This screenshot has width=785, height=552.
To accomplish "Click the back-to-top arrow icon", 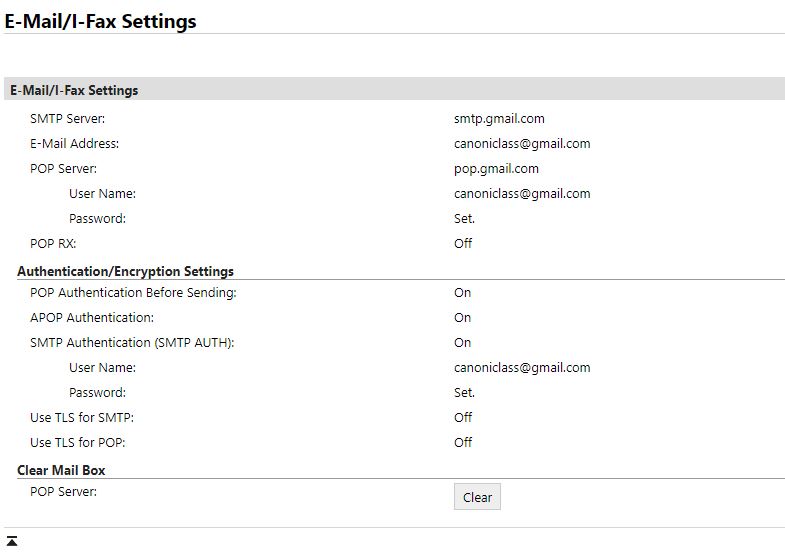I will (x=12, y=541).
